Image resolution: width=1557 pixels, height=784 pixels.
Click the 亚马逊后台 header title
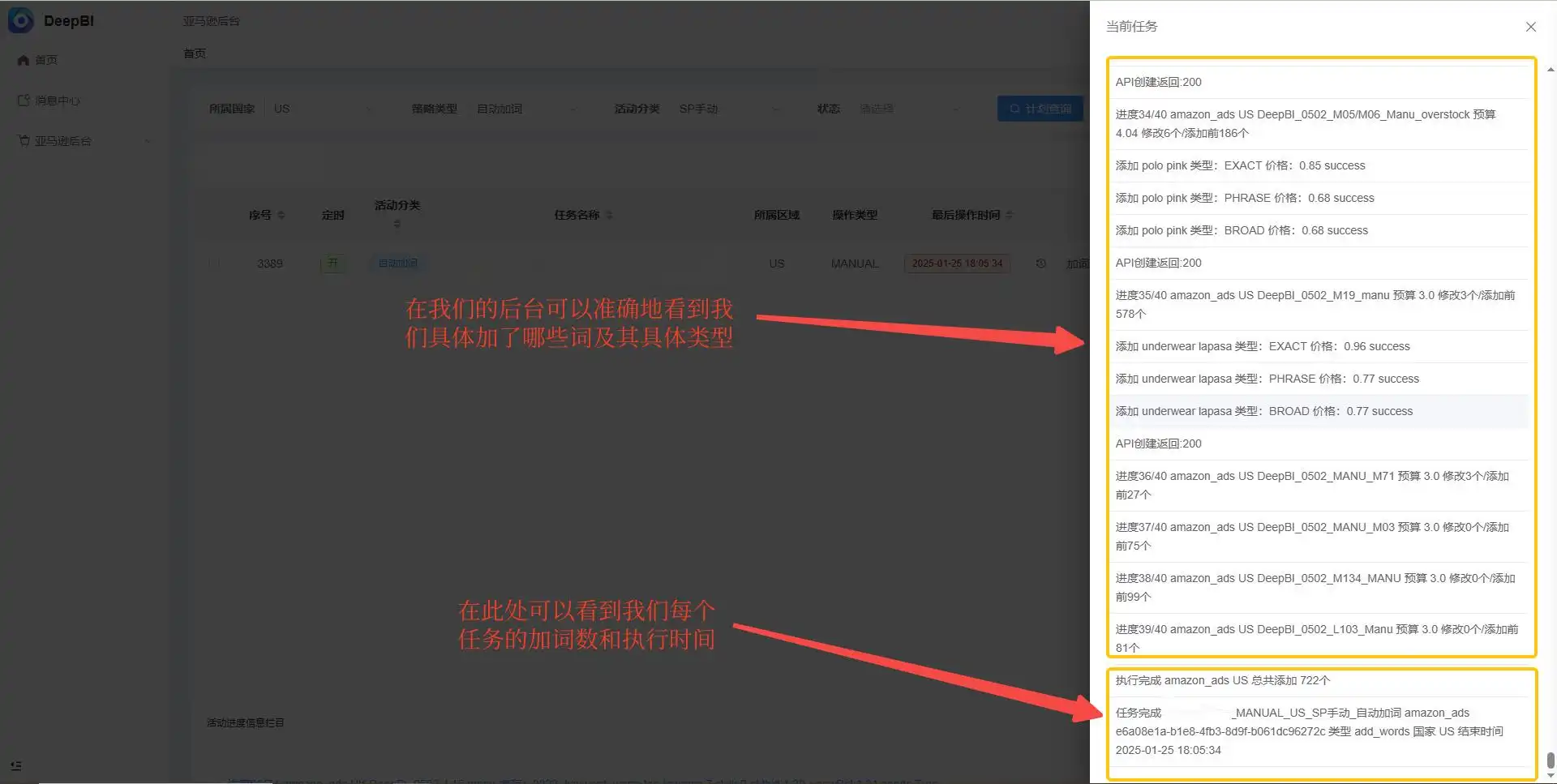click(x=211, y=21)
